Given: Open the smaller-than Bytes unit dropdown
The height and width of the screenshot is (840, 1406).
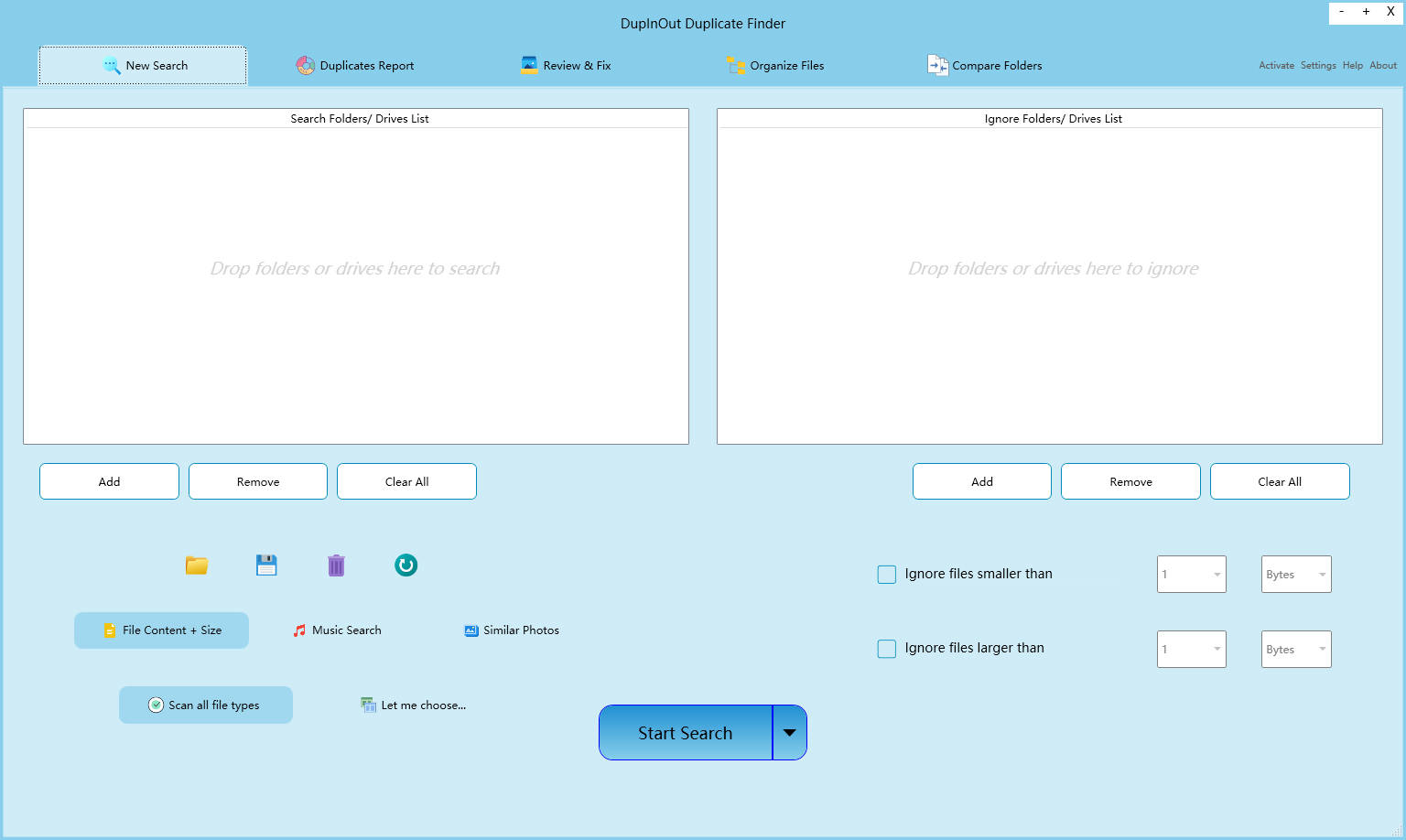Looking at the screenshot, I should 1296,575.
